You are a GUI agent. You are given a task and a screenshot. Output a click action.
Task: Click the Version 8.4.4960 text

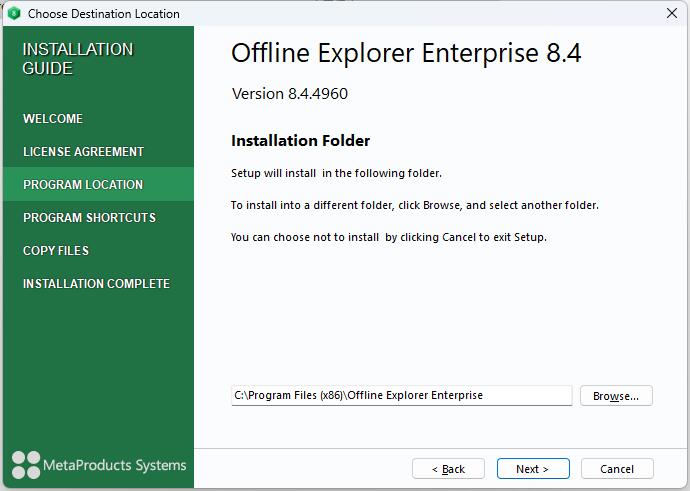pos(290,94)
